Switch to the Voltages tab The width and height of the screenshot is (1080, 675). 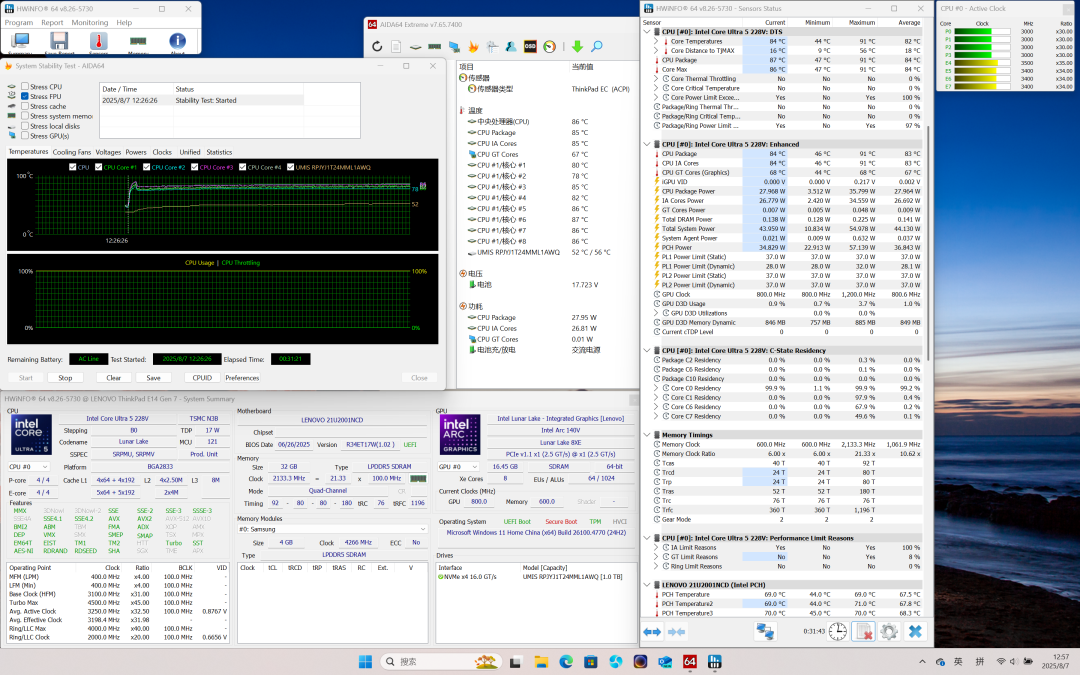[108, 152]
